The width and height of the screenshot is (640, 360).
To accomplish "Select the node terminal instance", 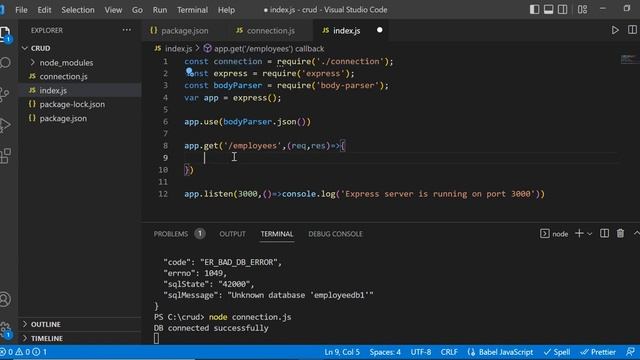I will coord(554,234).
